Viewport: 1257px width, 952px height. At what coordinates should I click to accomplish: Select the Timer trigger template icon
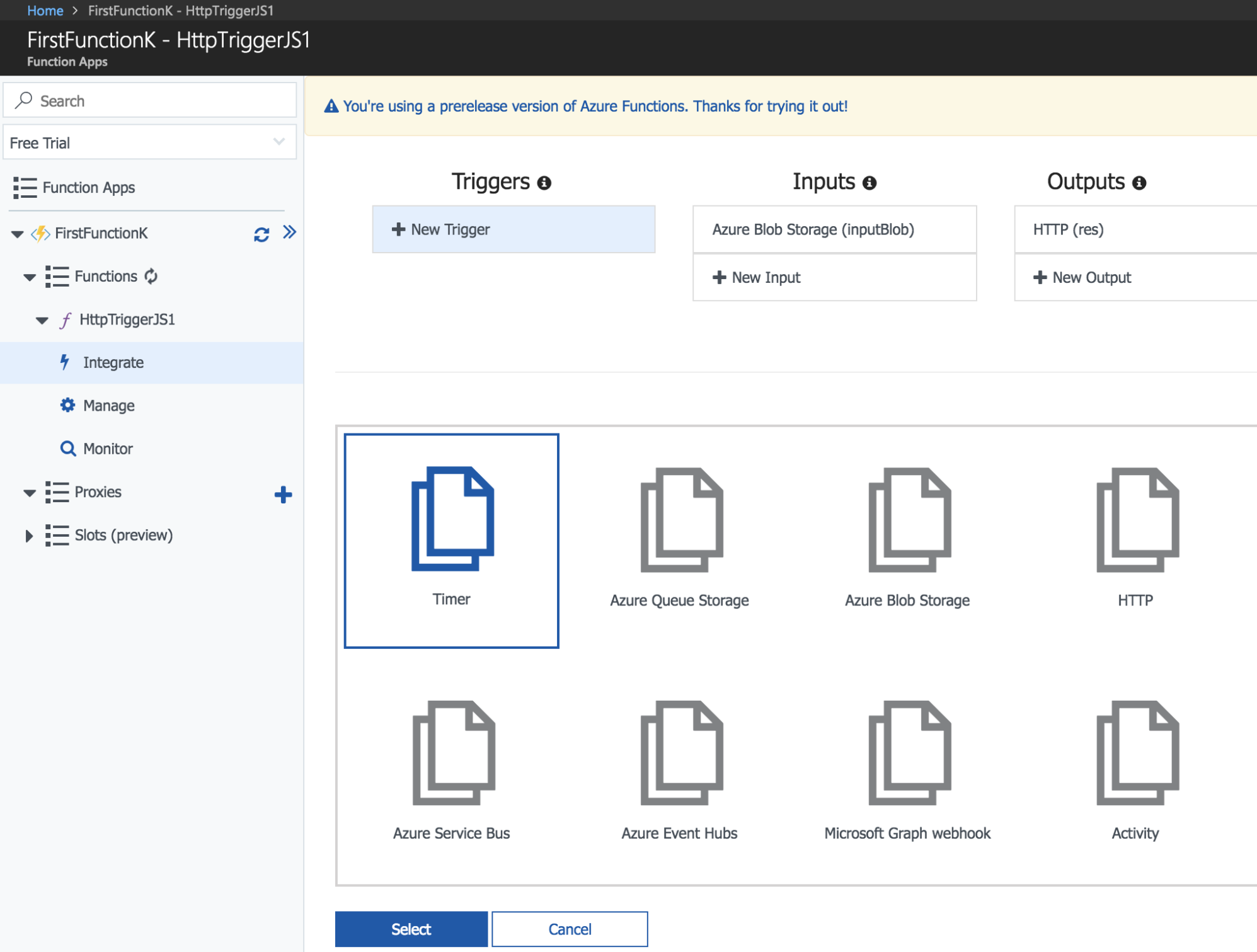(452, 519)
